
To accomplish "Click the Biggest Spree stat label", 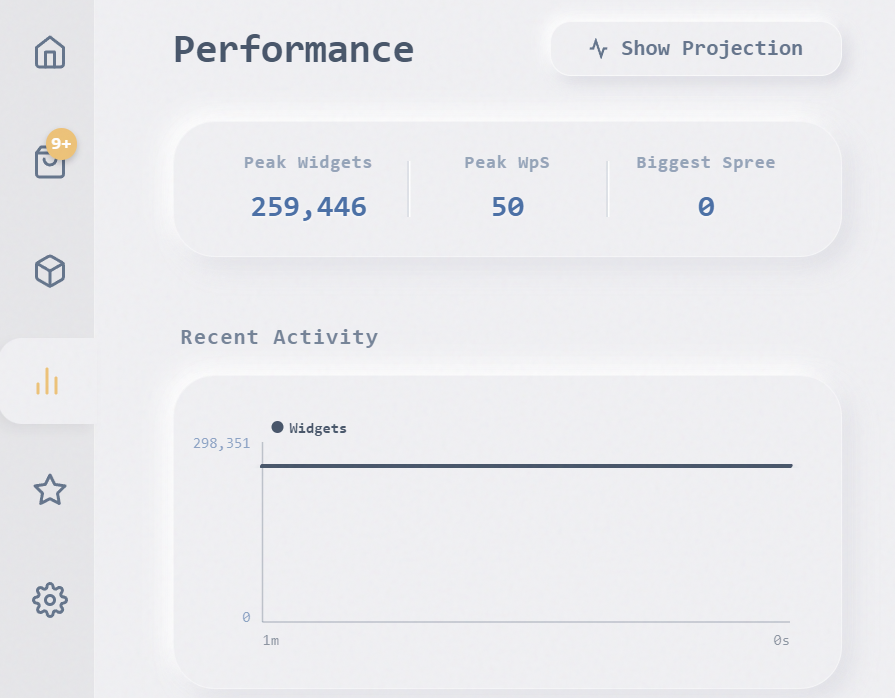I will point(705,162).
